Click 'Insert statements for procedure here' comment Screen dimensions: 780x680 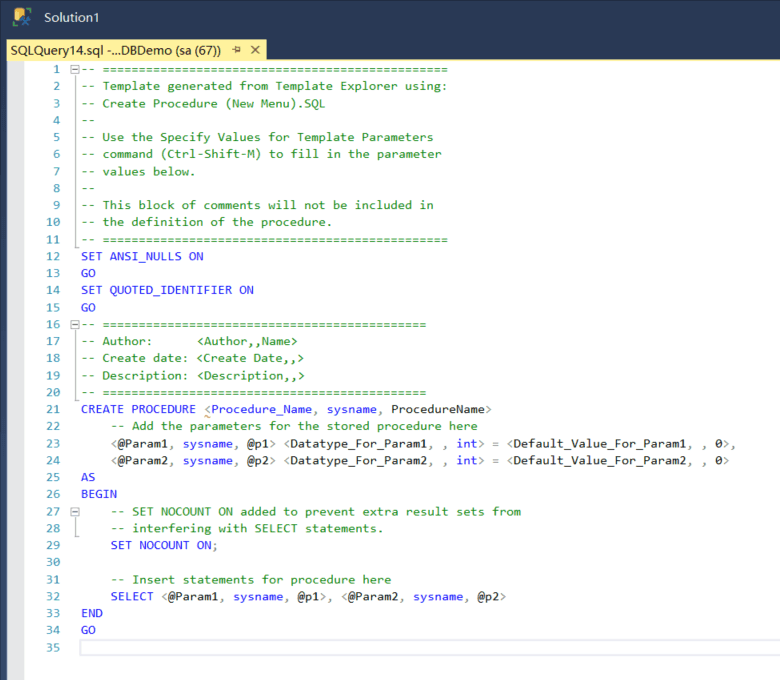click(261, 580)
